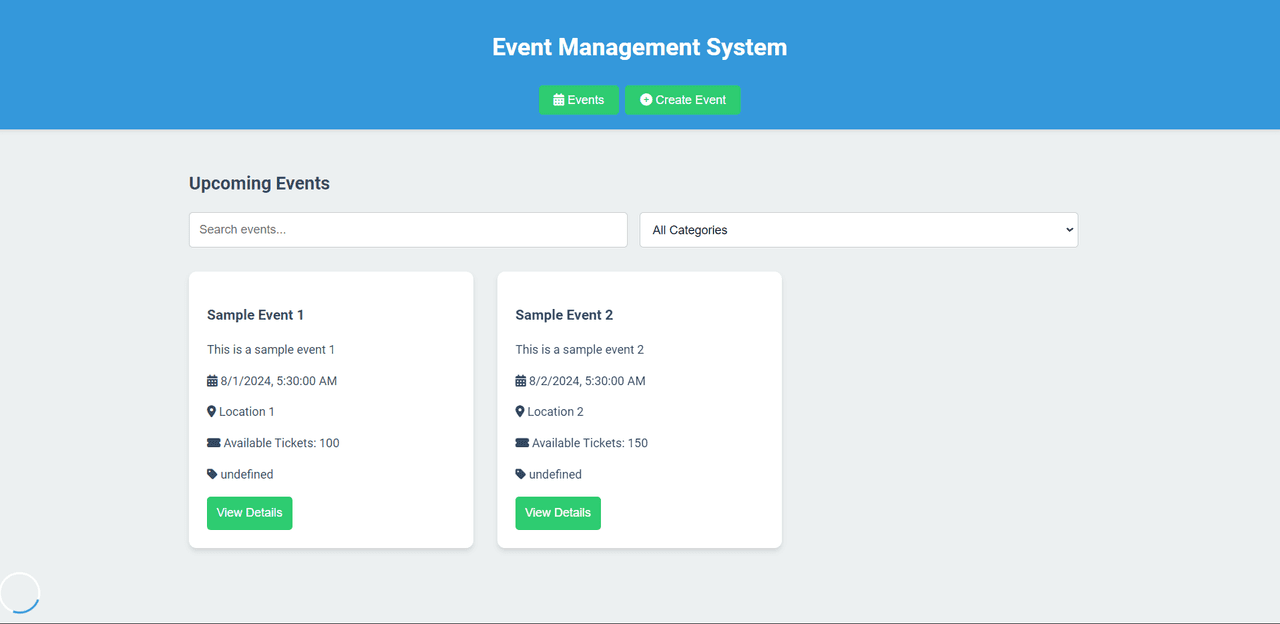Click the chevron arrow of category filter
1280x624 pixels.
point(1069,230)
